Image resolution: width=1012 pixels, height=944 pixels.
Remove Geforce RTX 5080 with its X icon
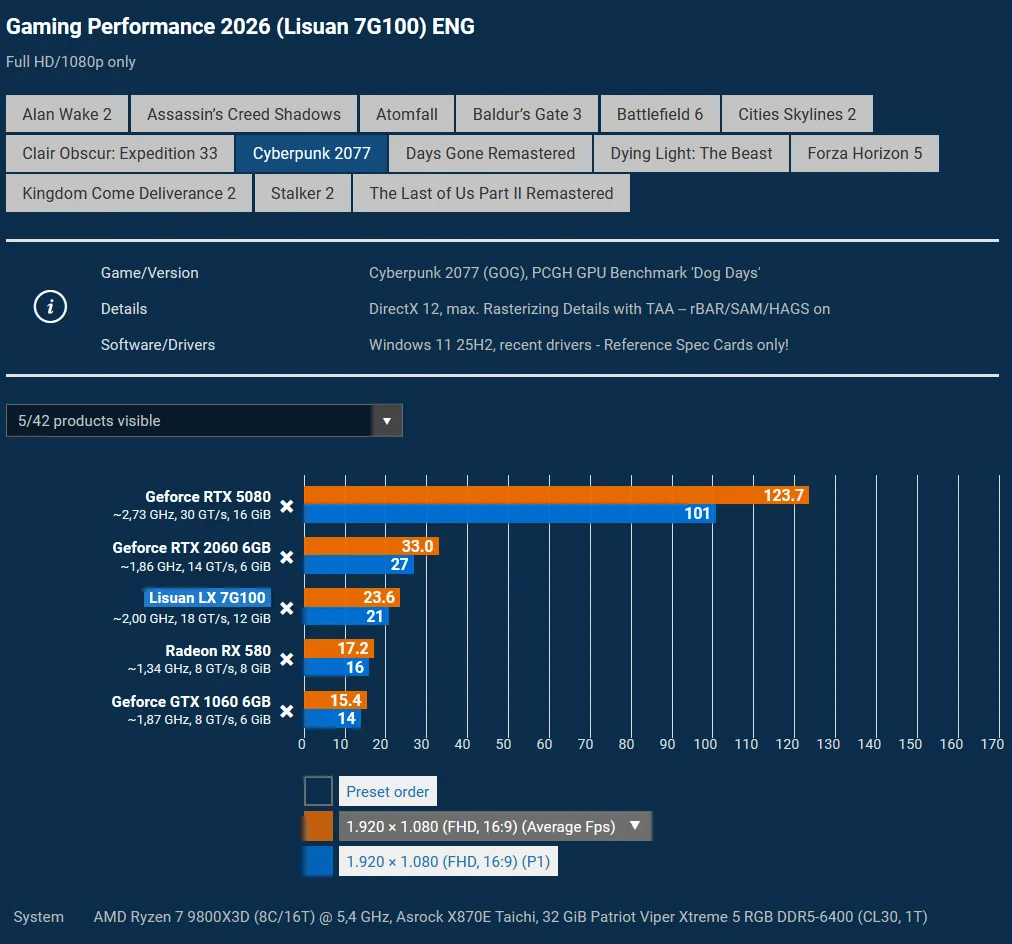[287, 507]
